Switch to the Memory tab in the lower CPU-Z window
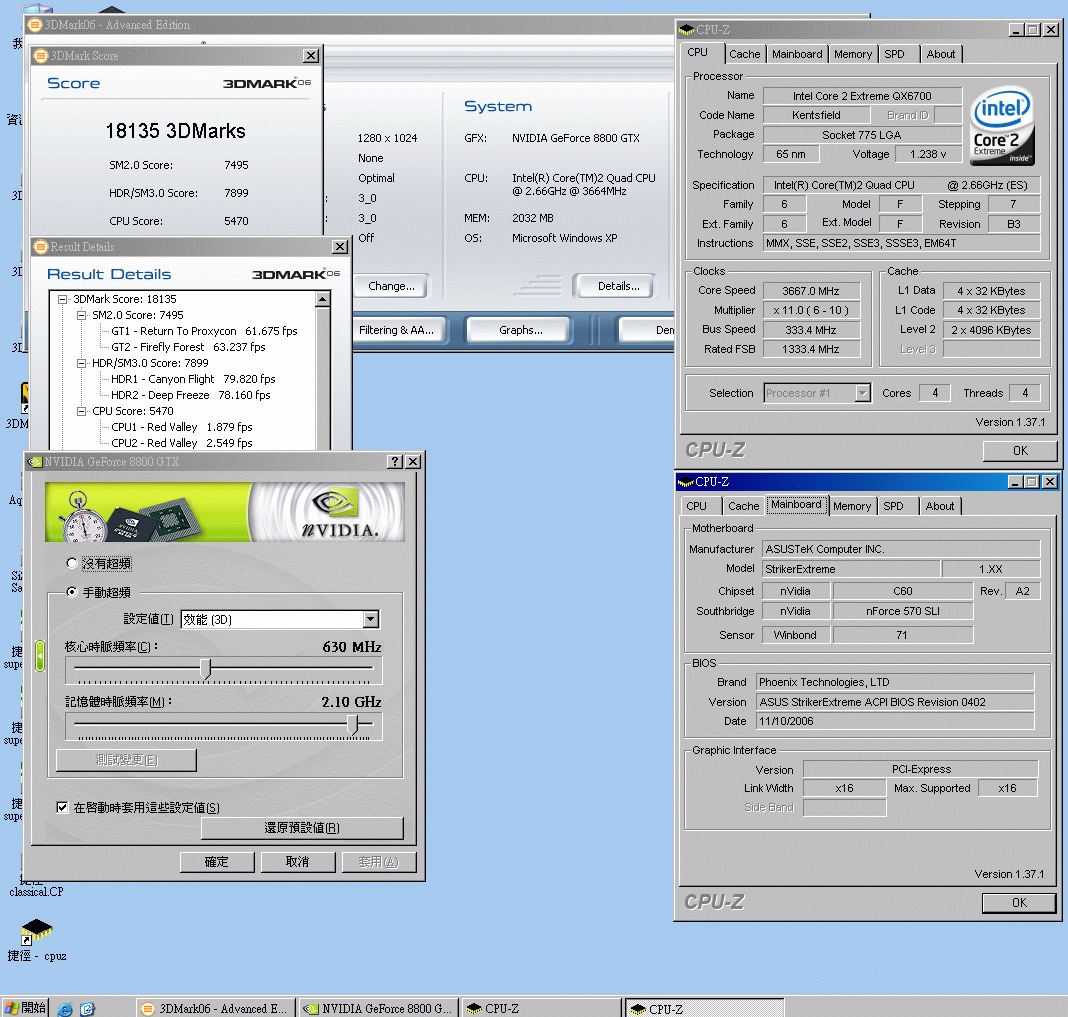1068x1017 pixels. [x=851, y=506]
